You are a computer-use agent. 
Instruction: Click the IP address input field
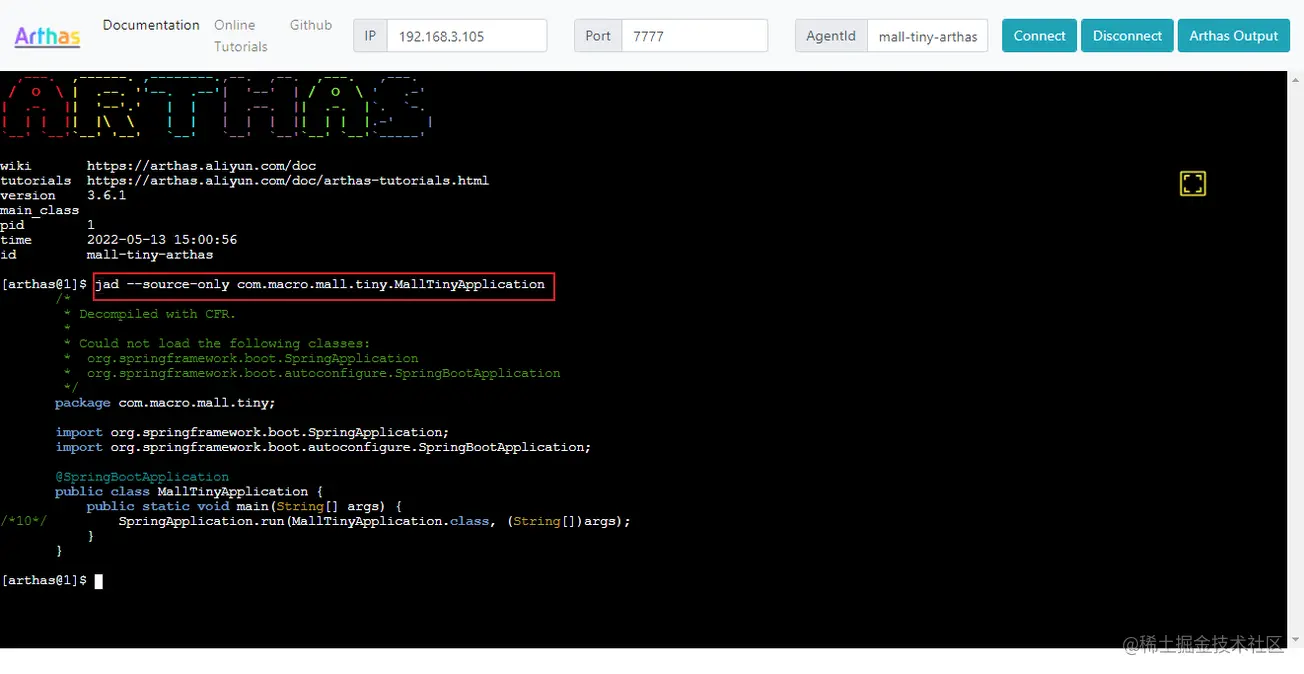click(467, 36)
